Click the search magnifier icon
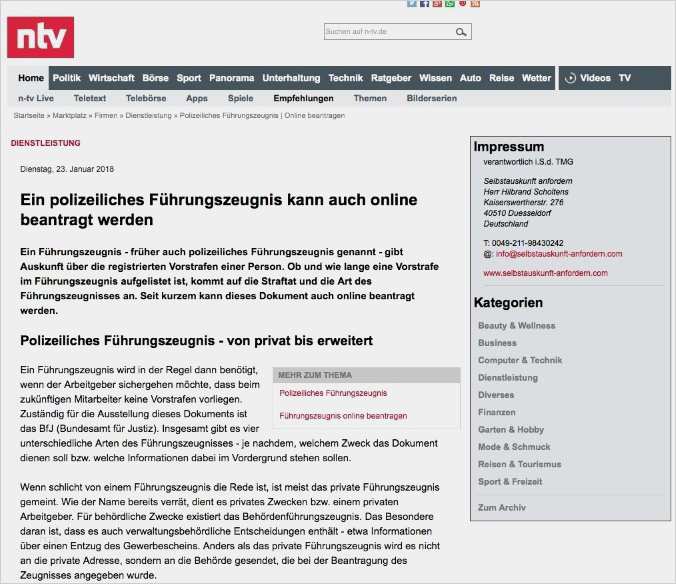Image resolution: width=676 pixels, height=584 pixels. (x=461, y=32)
